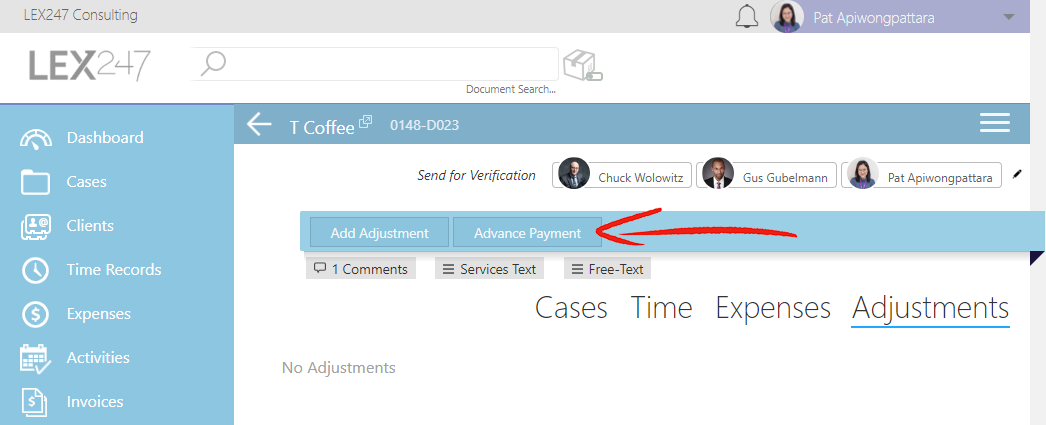This screenshot has height=425, width=1046.
Task: Click the Cases folder icon
Action: tap(35, 182)
